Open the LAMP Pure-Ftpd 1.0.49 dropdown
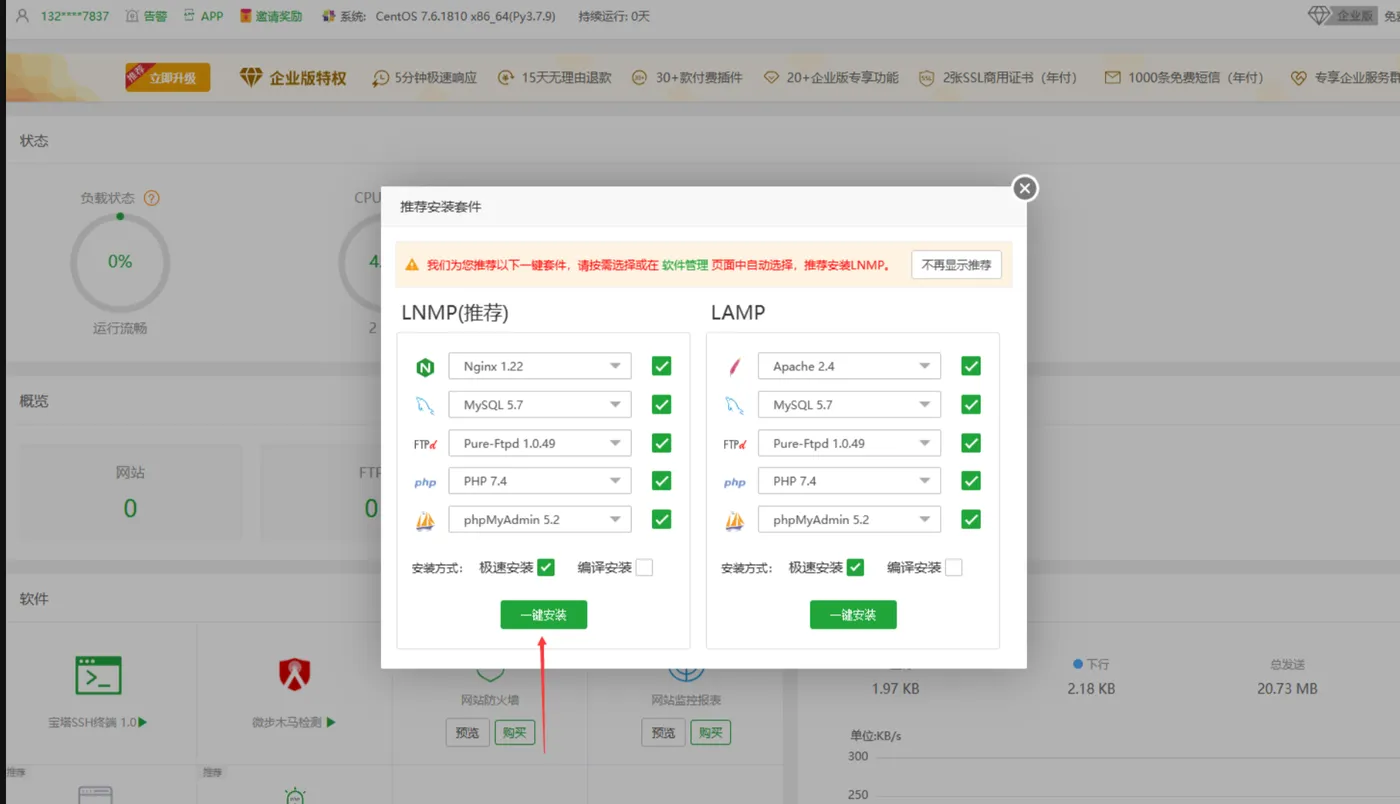The image size is (1400, 804). tap(849, 443)
